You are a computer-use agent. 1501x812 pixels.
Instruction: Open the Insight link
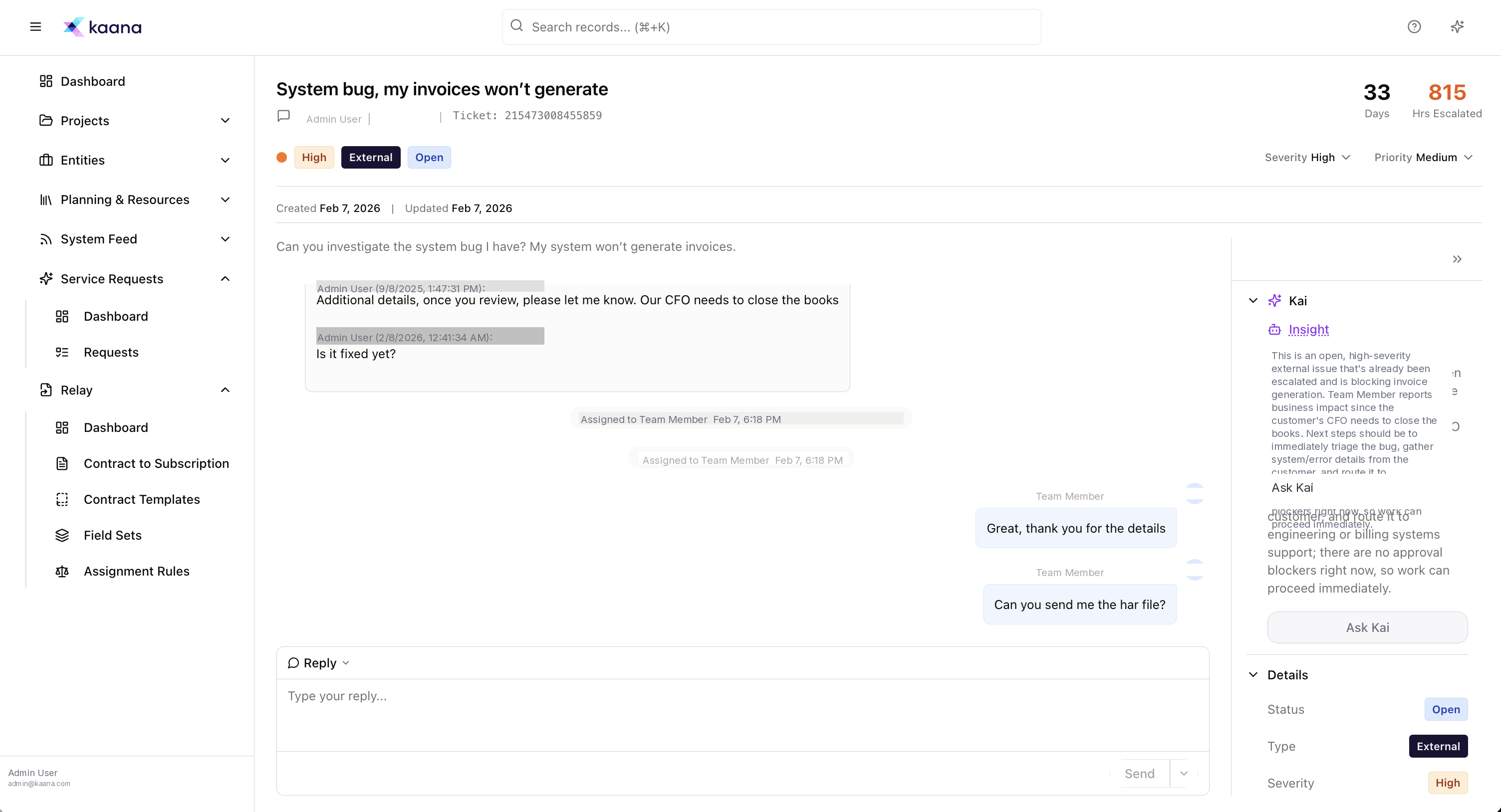pyautogui.click(x=1309, y=330)
